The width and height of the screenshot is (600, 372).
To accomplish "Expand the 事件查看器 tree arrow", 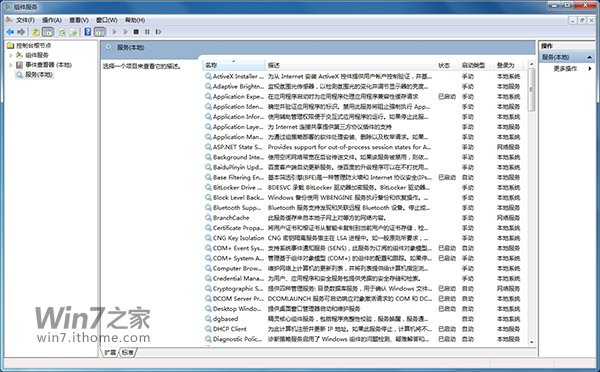I will tap(11, 65).
